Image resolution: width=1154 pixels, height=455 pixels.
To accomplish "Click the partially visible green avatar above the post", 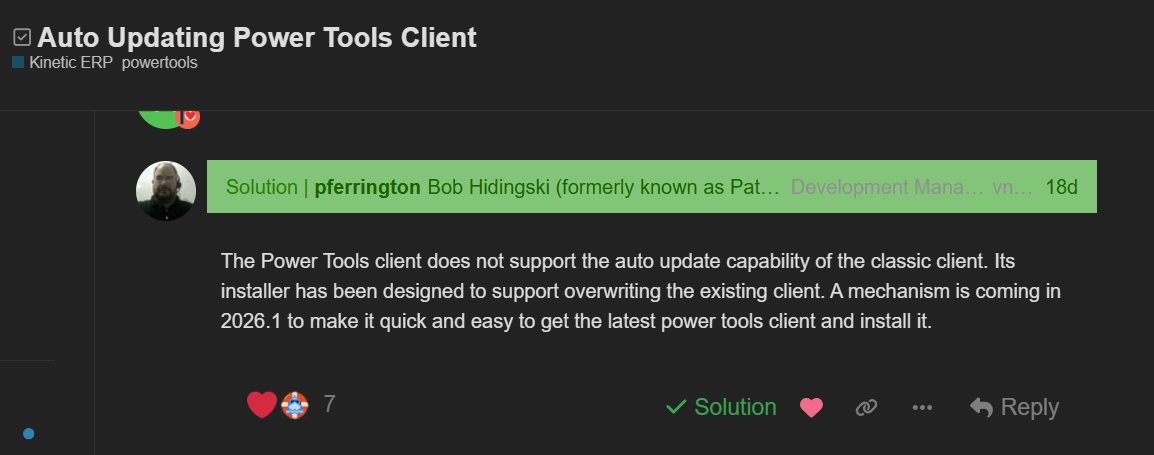I will pyautogui.click(x=160, y=120).
